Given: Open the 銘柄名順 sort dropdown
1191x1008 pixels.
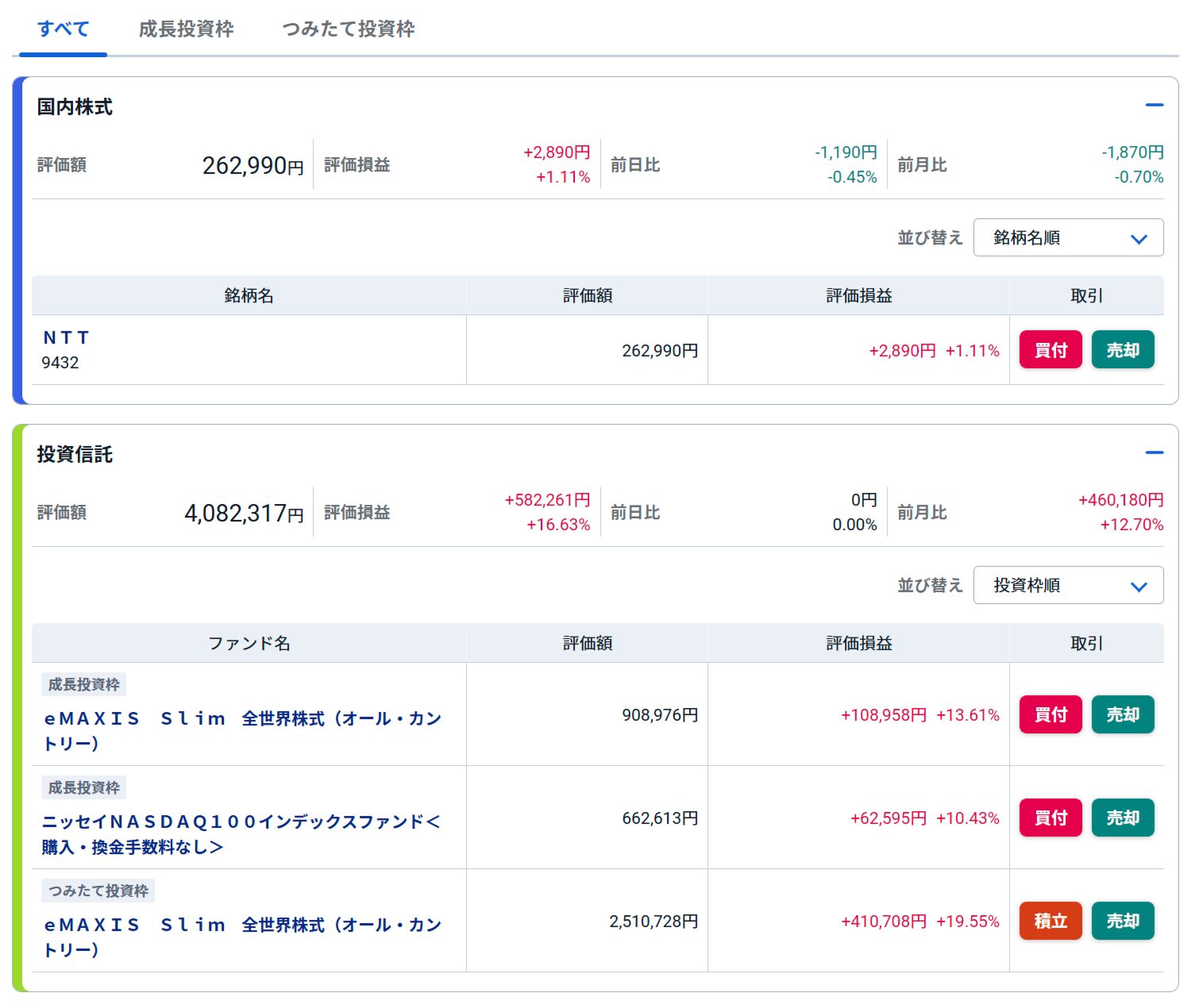Looking at the screenshot, I should click(1068, 237).
